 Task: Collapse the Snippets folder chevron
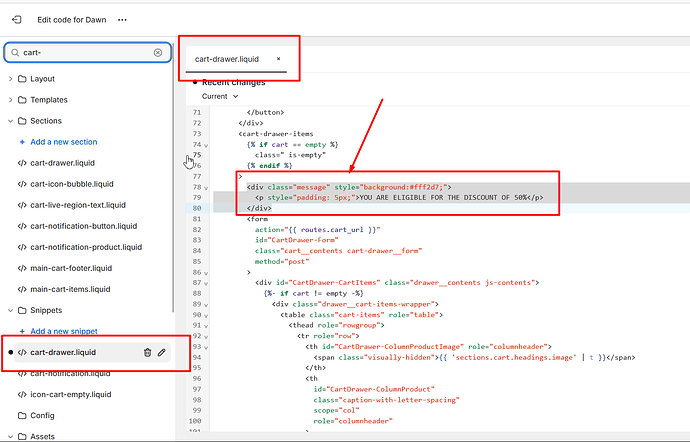[10, 310]
